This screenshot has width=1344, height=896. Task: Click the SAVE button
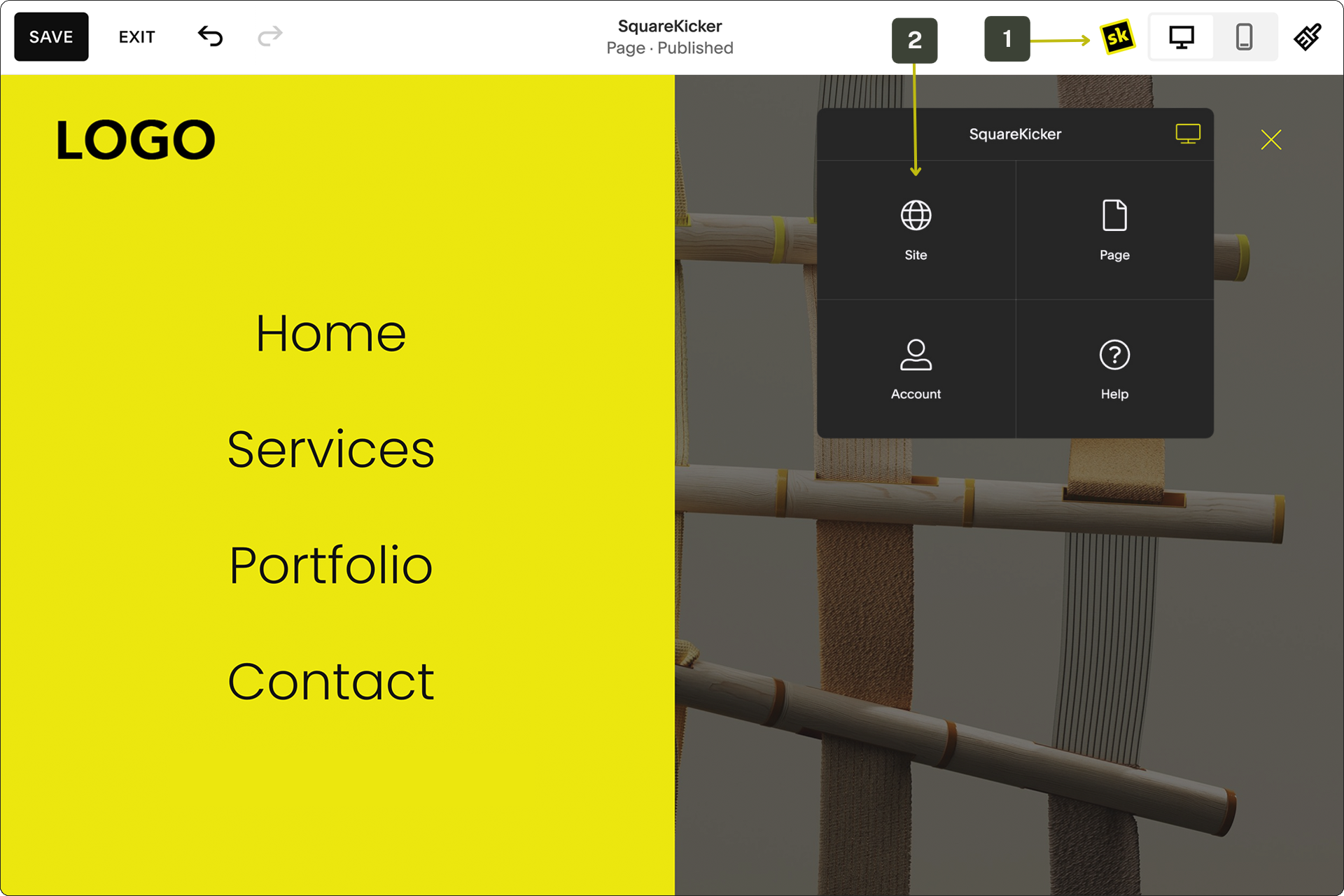tap(51, 38)
